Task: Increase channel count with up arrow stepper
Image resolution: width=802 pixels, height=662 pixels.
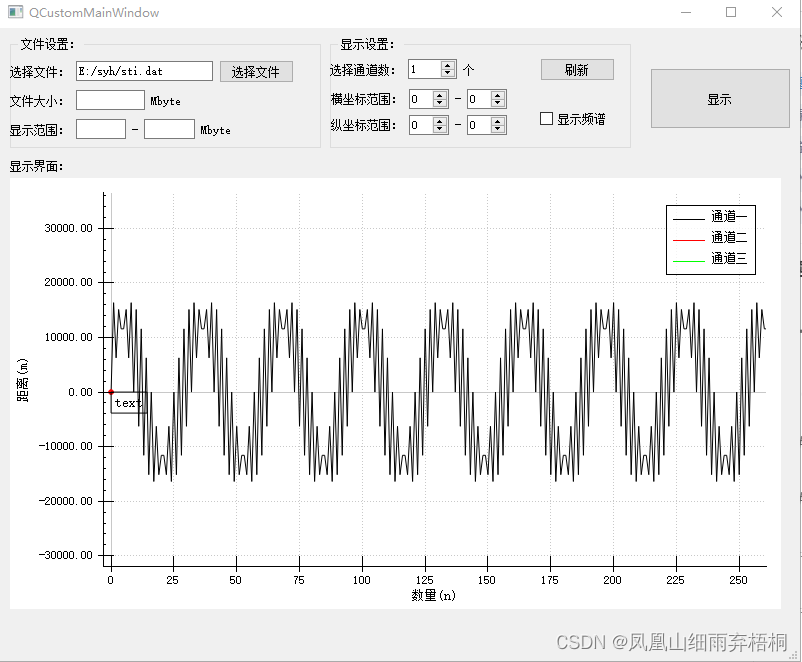Action: click(445, 64)
